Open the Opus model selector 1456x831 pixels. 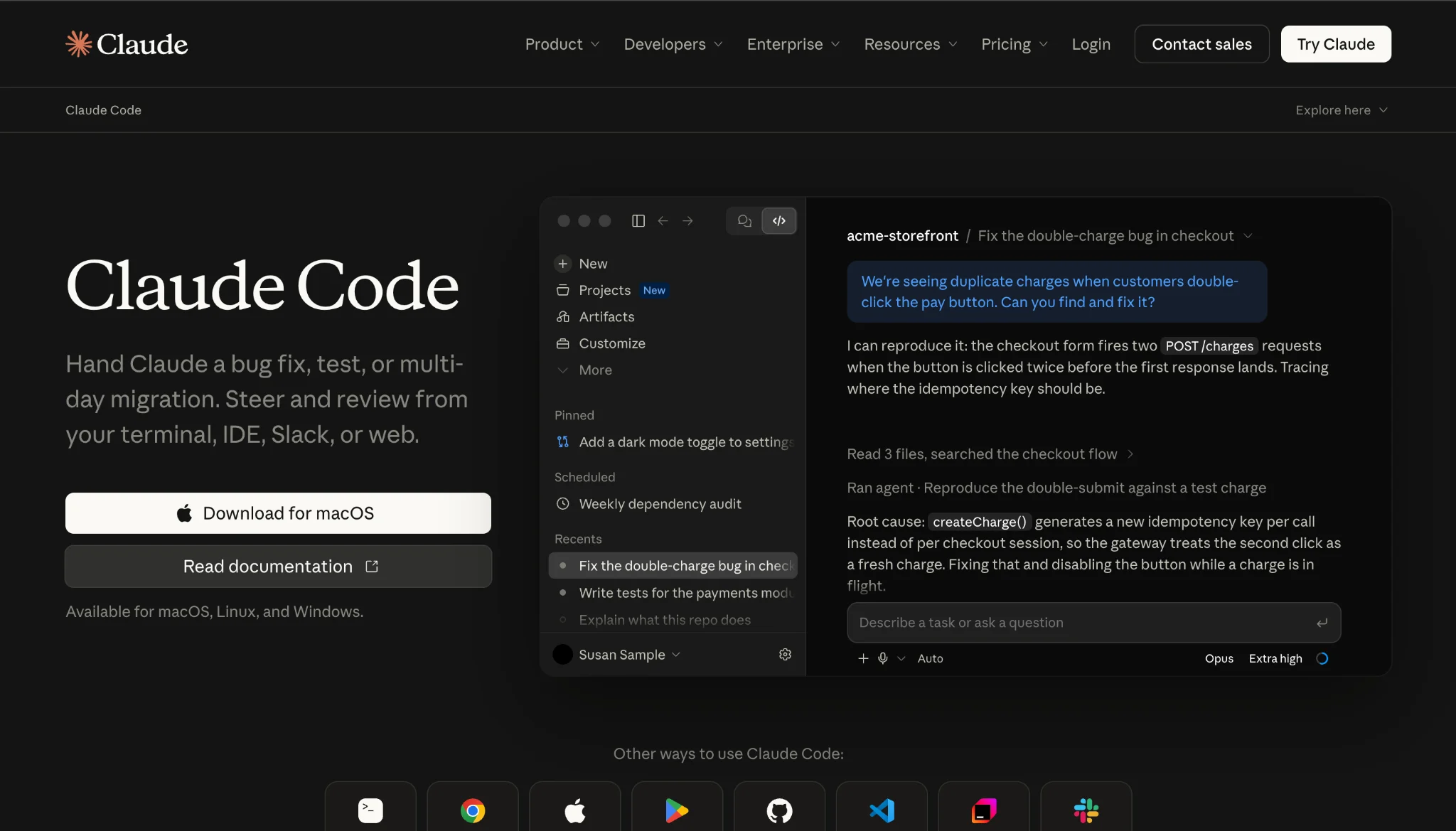(x=1219, y=658)
